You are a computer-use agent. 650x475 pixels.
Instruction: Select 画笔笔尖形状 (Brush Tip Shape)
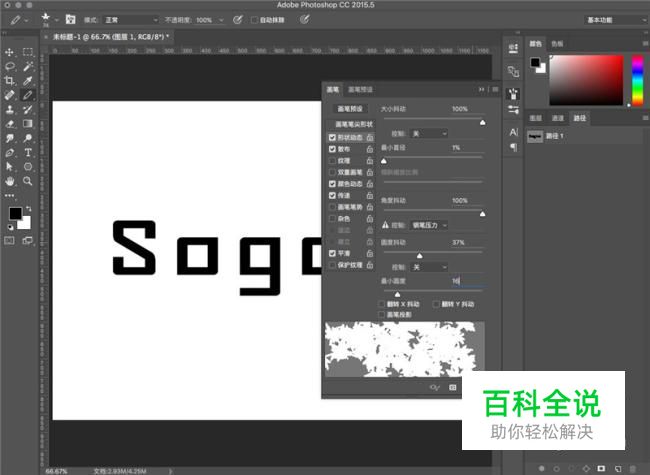pos(352,124)
